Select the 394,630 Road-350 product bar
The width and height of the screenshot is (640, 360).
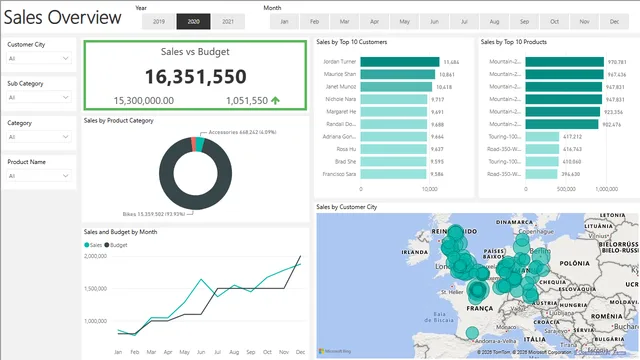coord(541,174)
